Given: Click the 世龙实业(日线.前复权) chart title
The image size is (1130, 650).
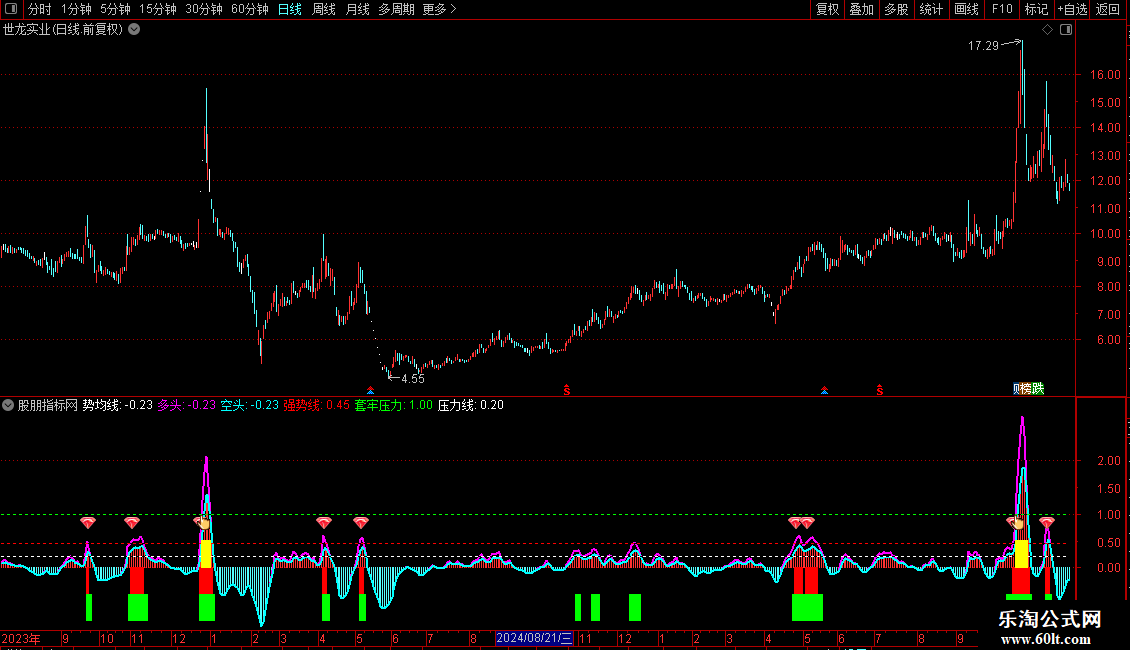Looking at the screenshot, I should coord(63,30).
